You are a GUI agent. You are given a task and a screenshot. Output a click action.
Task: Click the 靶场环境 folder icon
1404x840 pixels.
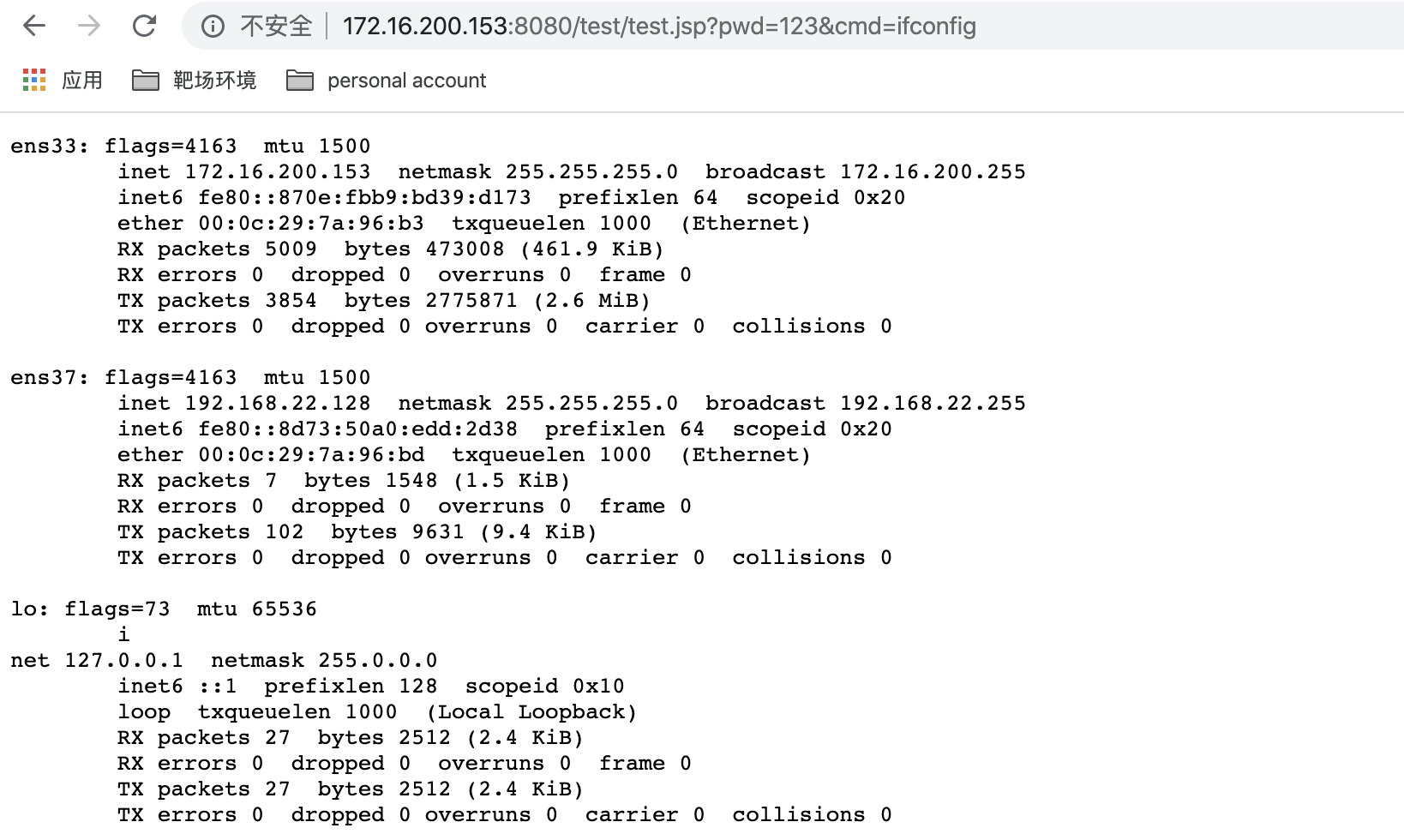pos(146,80)
